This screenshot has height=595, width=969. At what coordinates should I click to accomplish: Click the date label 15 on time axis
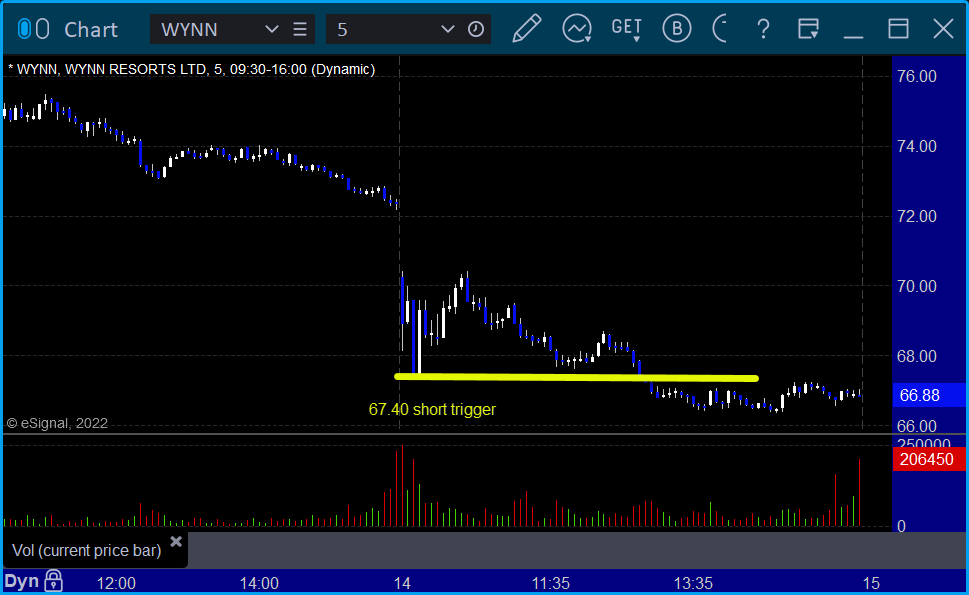pyautogui.click(x=871, y=583)
